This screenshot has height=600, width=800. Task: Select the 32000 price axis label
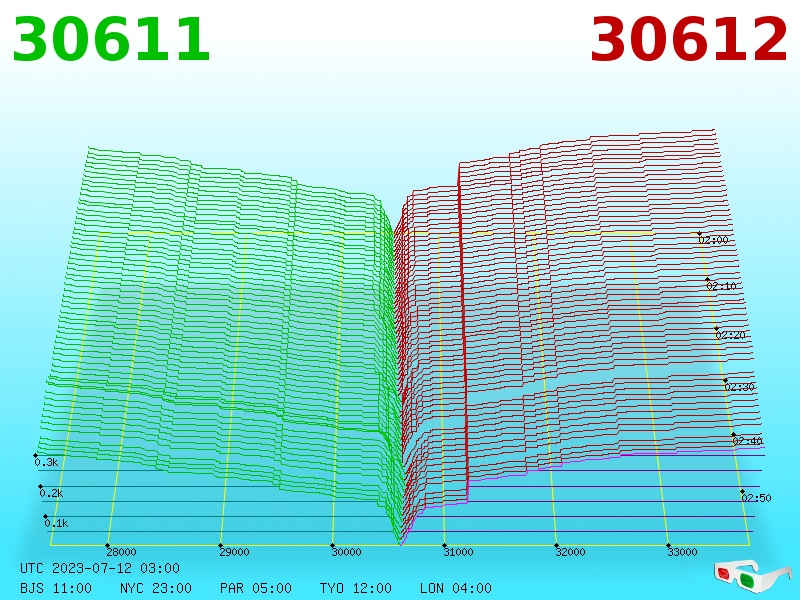click(570, 552)
